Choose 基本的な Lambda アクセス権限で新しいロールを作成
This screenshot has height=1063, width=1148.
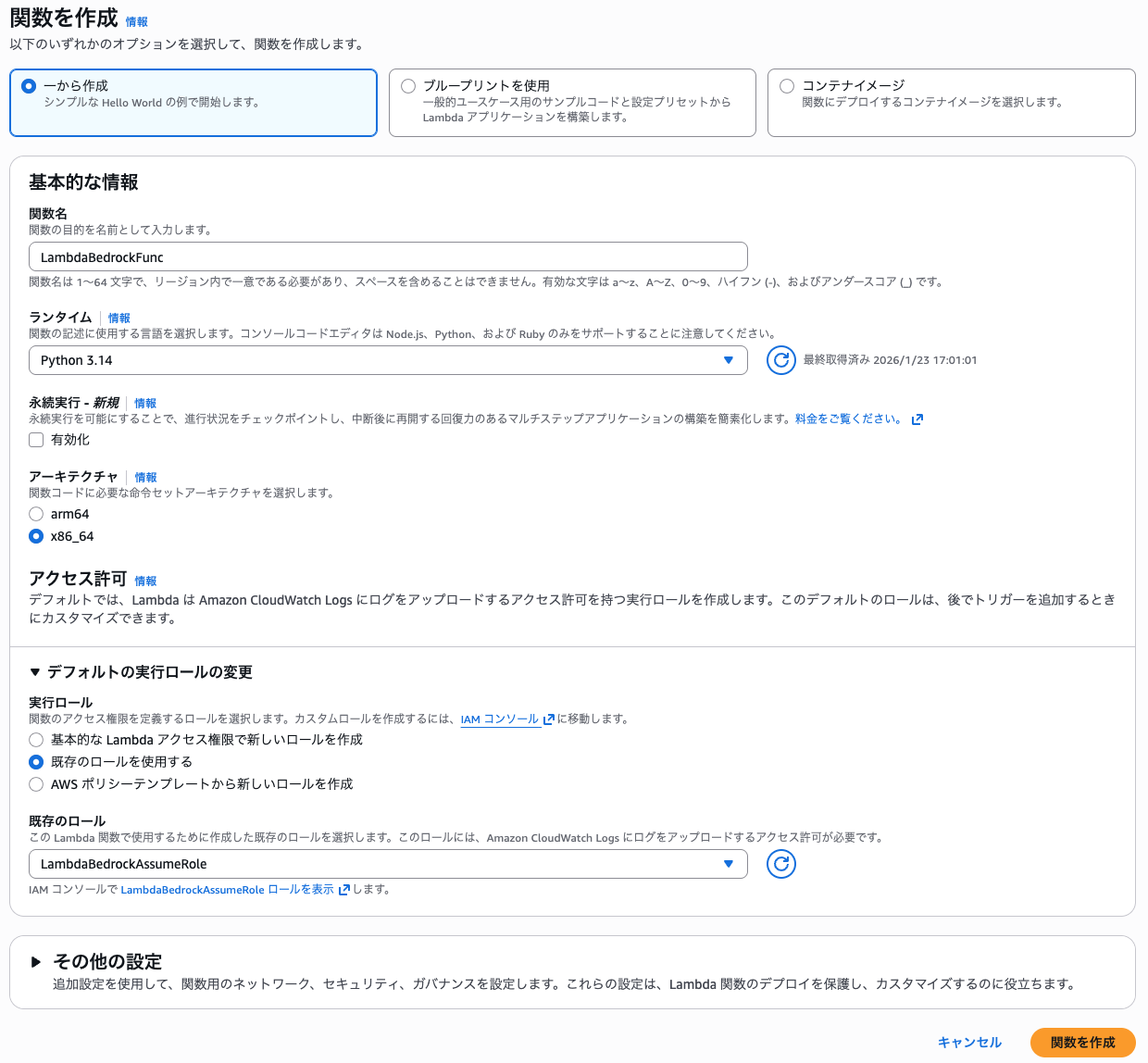pyautogui.click(x=35, y=740)
